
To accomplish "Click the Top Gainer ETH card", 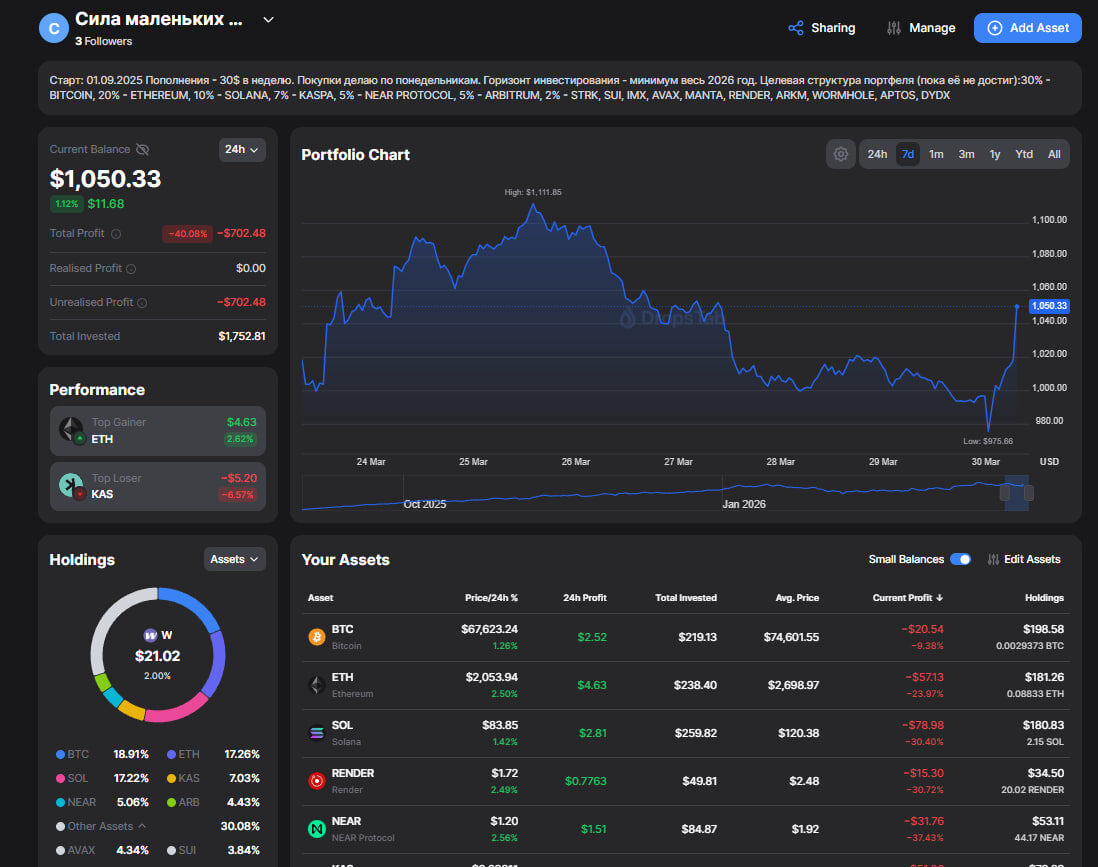I will pyautogui.click(x=158, y=431).
